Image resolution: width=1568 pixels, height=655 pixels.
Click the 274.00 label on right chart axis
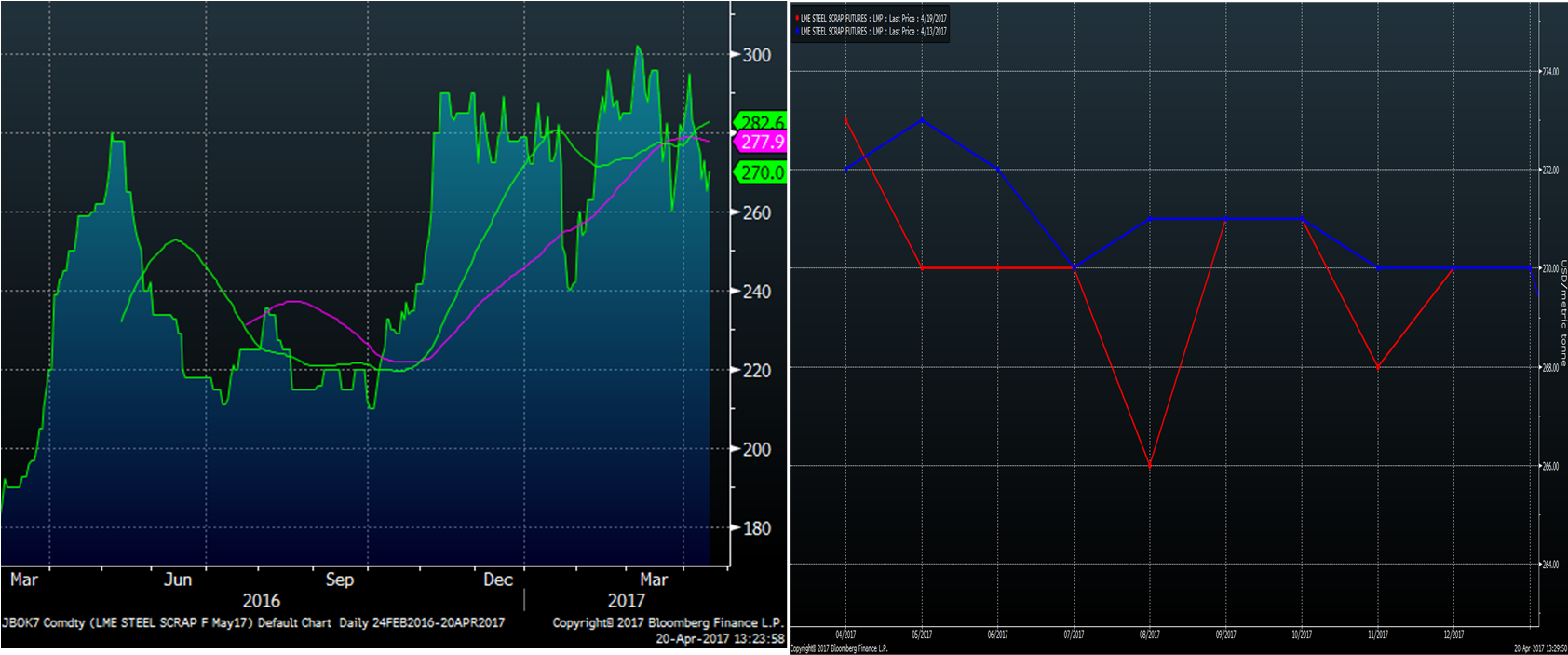pos(1549,72)
